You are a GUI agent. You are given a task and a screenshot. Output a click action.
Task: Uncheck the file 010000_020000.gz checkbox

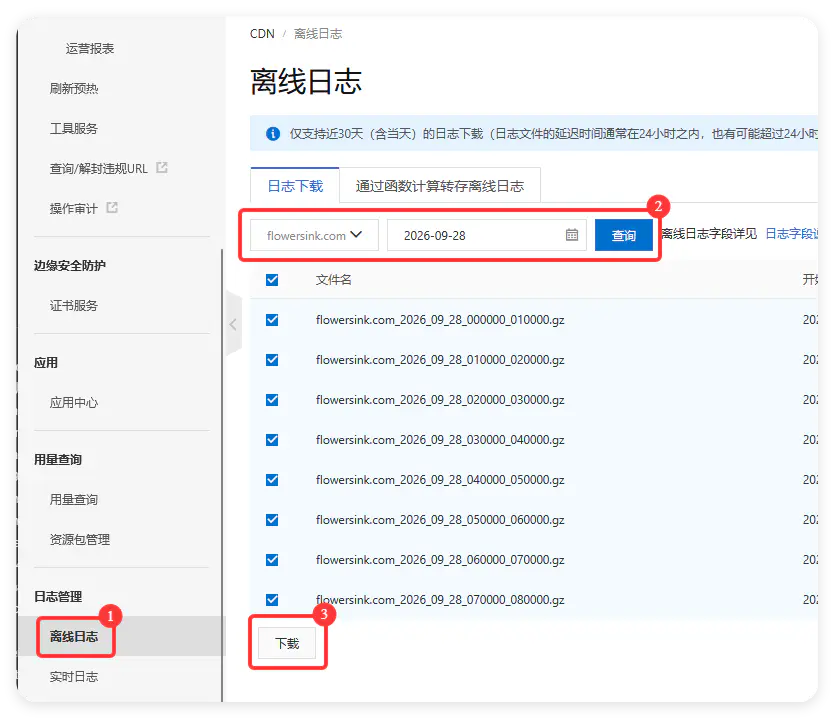272,360
